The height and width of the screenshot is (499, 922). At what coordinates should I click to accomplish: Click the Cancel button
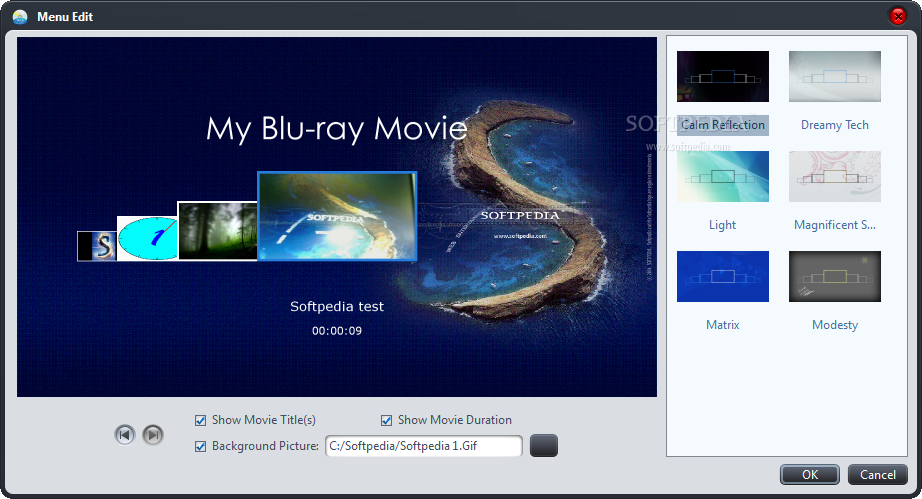pos(878,474)
